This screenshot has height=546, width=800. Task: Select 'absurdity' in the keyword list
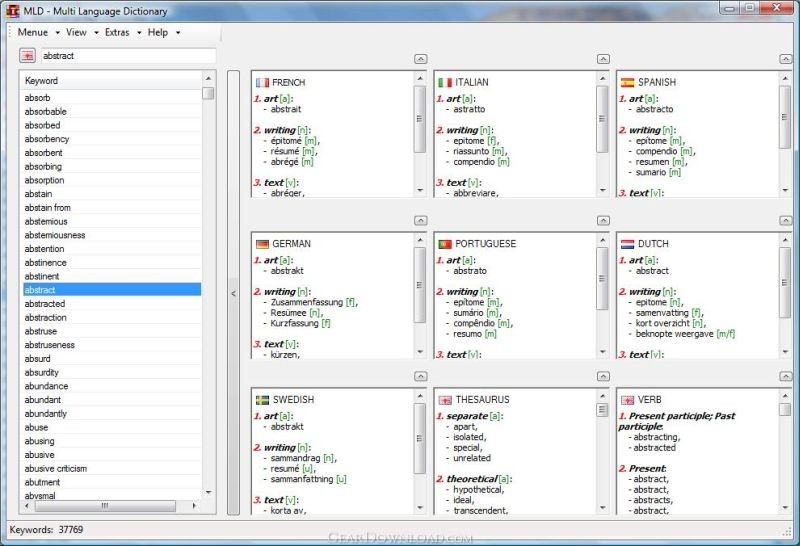point(112,373)
